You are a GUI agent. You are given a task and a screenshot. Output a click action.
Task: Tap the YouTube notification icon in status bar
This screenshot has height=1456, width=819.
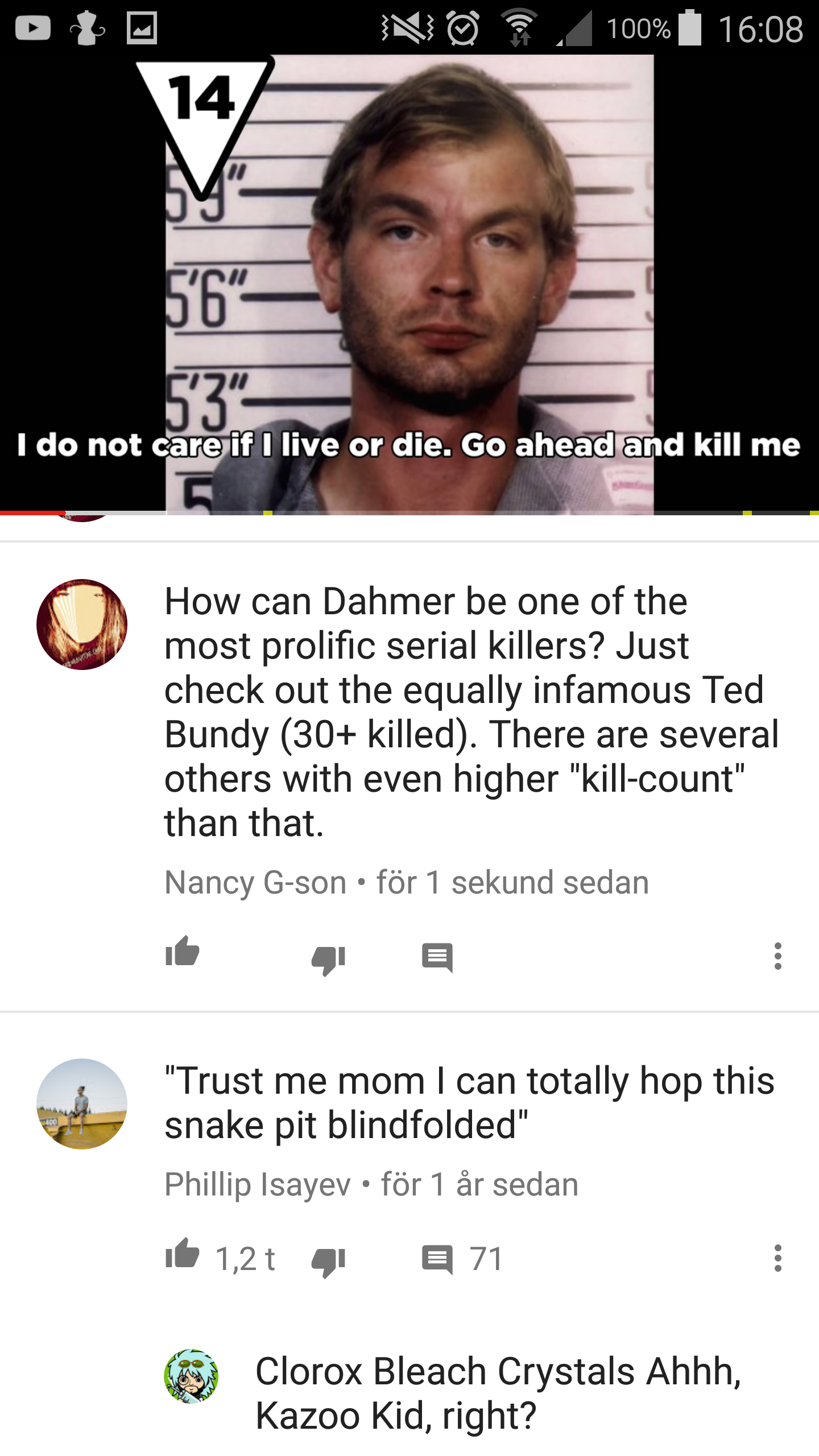click(32, 28)
